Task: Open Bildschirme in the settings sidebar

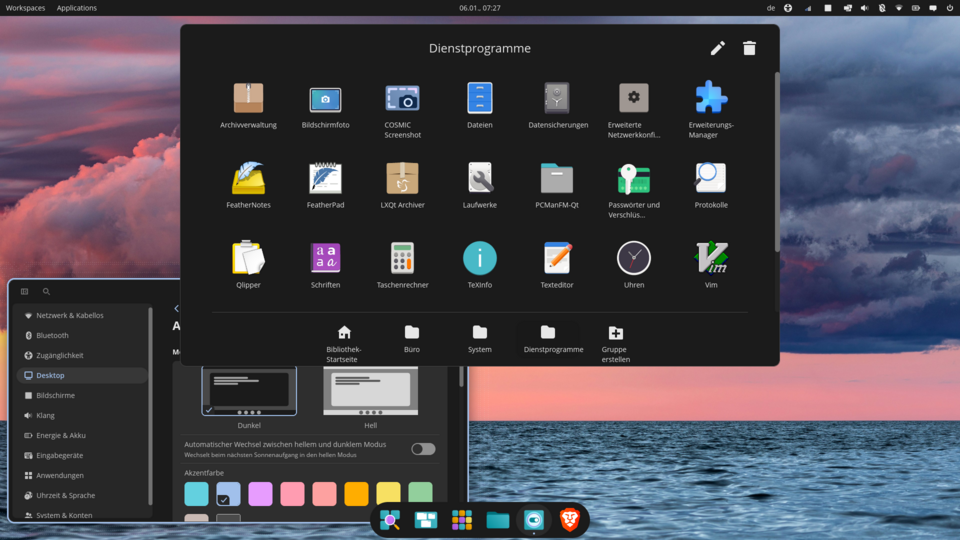Action: (x=55, y=395)
